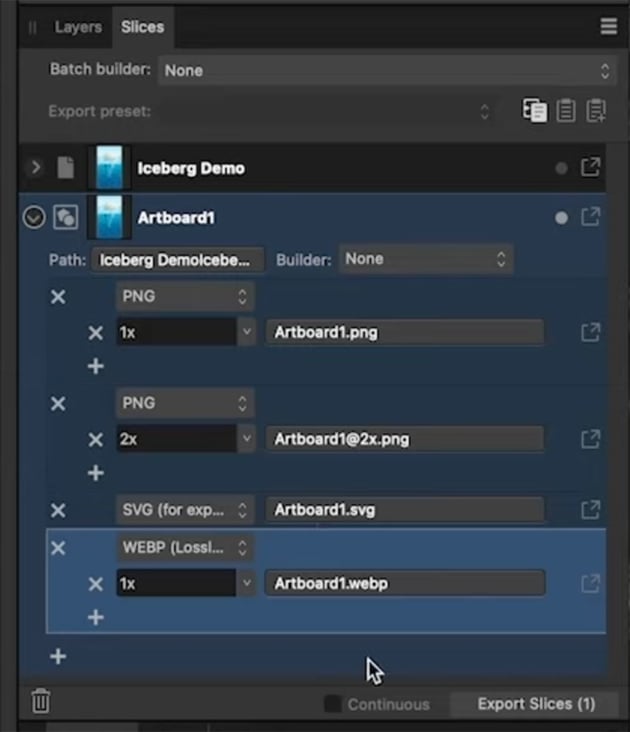The height and width of the screenshot is (732, 630).
Task: Expand the Iceberg Demo slice row
Action: (35, 167)
